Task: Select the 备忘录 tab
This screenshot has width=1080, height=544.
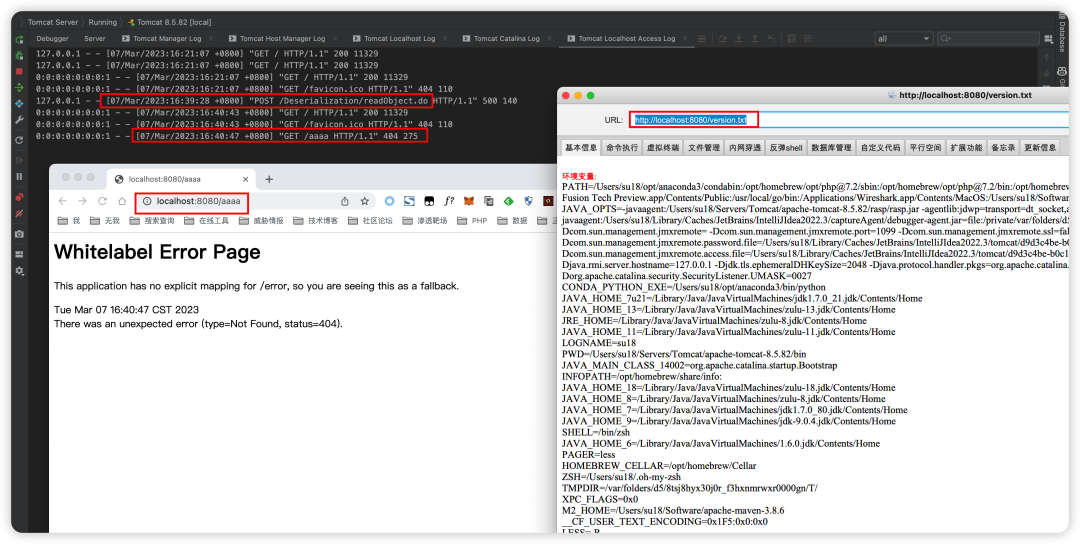Action: click(x=1003, y=147)
